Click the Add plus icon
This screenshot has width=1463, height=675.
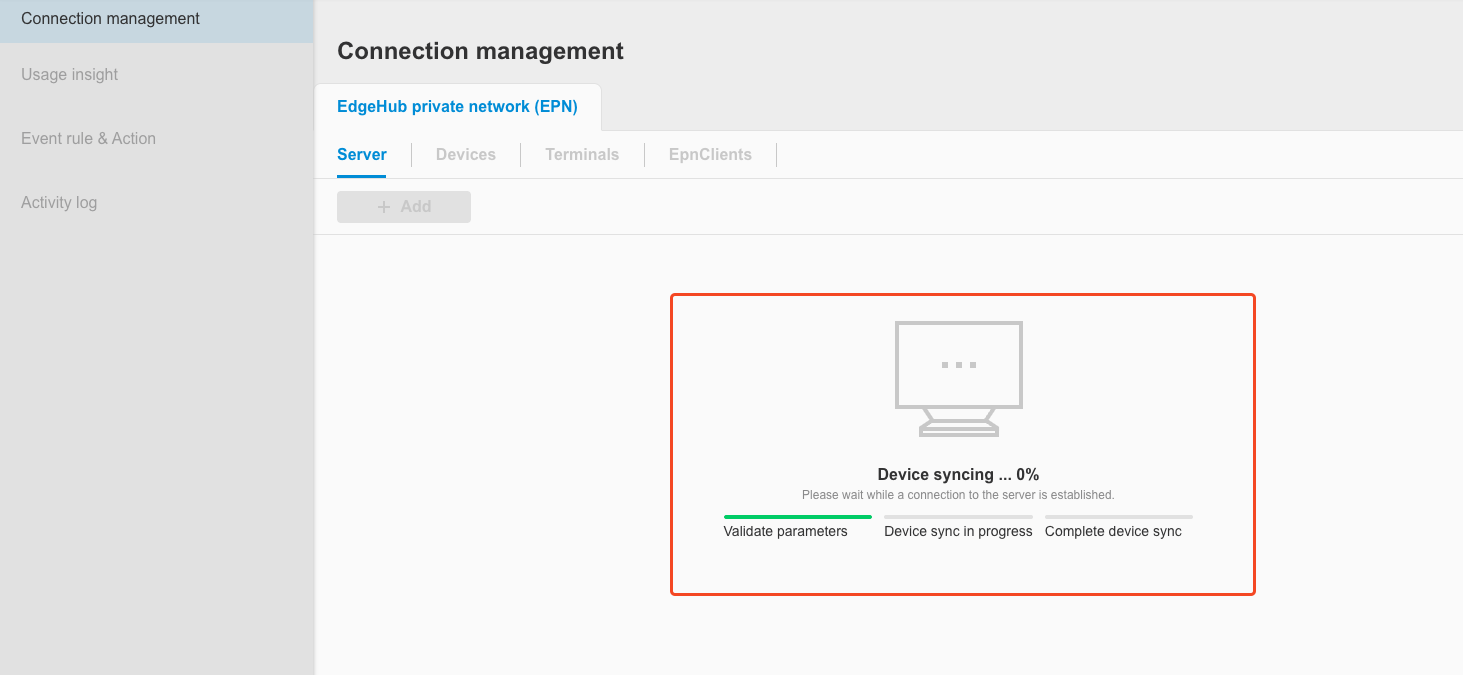(383, 206)
